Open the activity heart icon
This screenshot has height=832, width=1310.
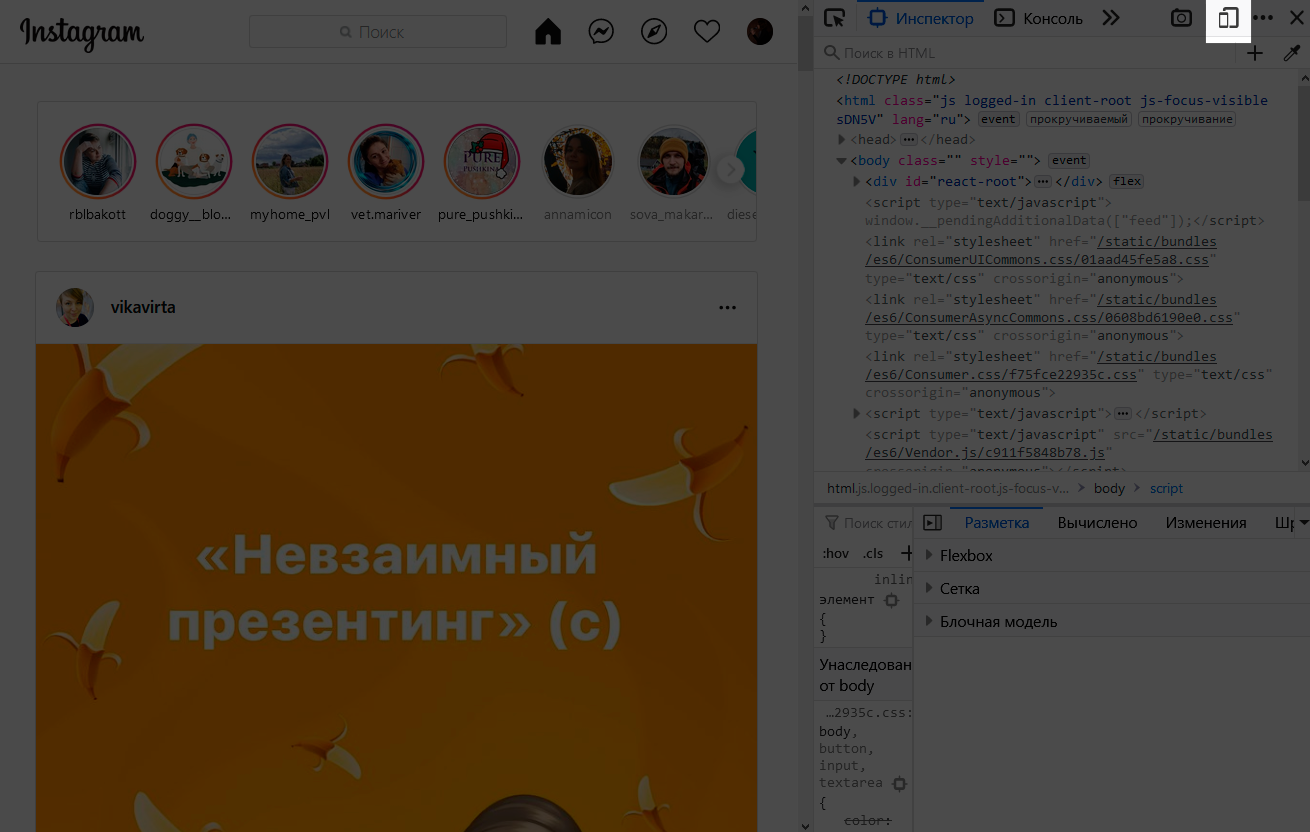click(707, 32)
